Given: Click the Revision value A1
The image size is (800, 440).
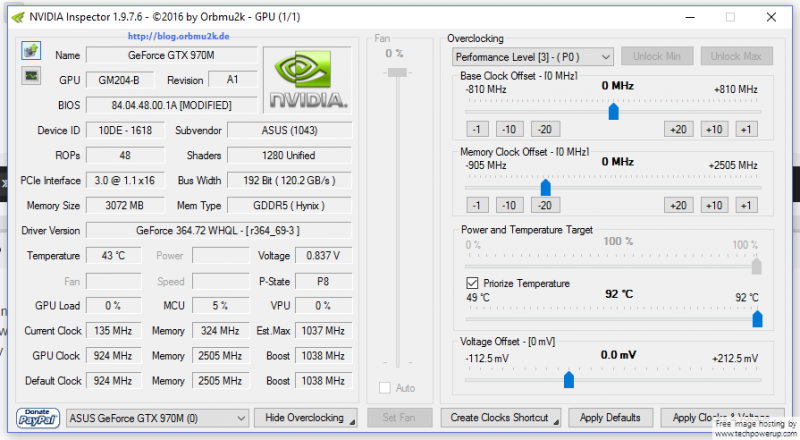Looking at the screenshot, I should tap(233, 80).
